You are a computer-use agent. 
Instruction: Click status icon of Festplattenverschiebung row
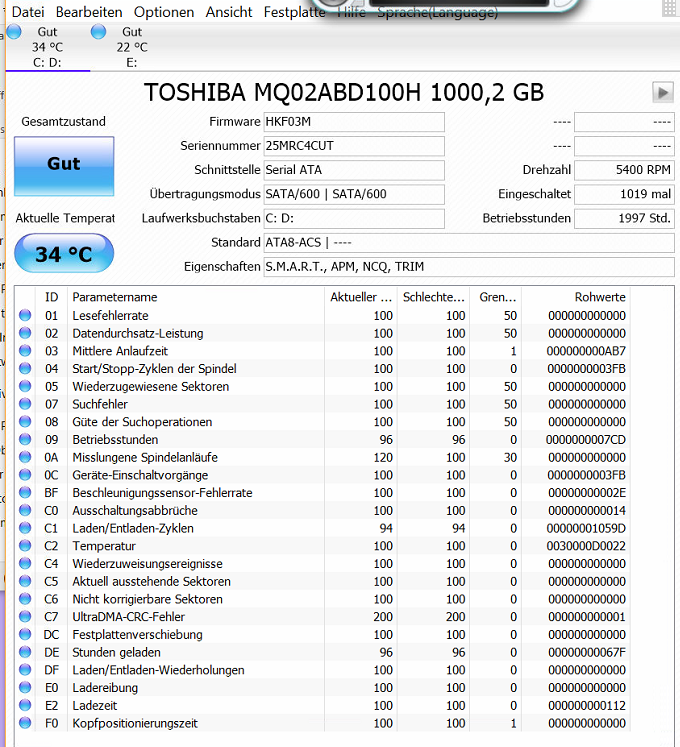(25, 634)
